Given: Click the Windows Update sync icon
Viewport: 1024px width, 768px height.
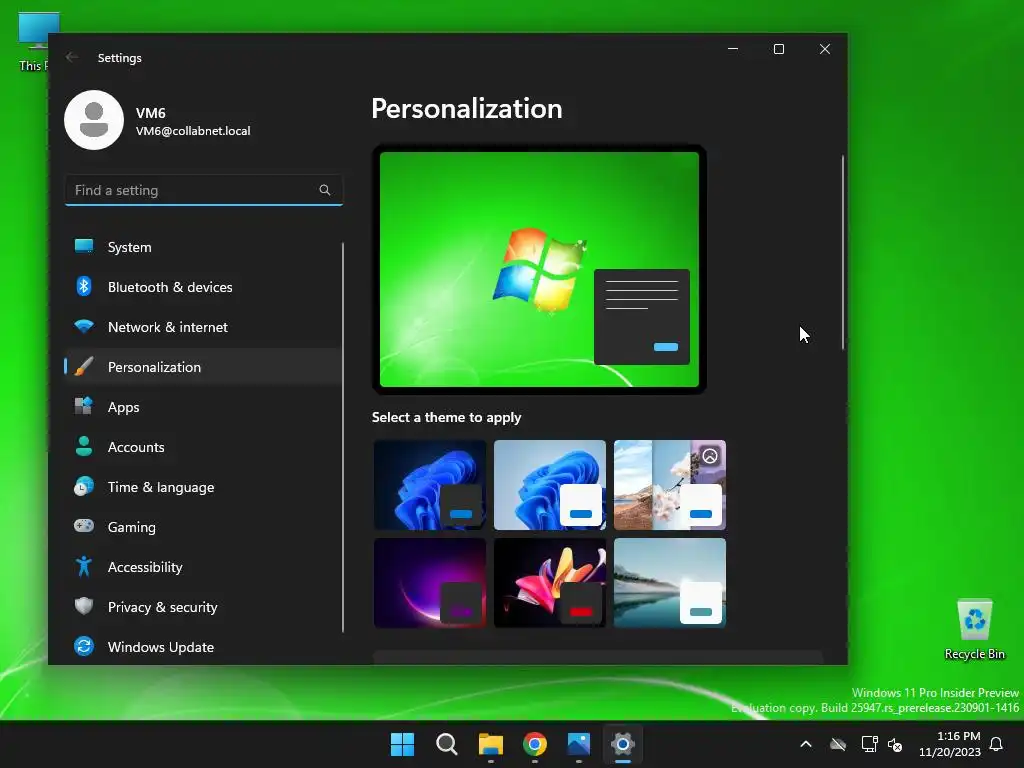Looking at the screenshot, I should [84, 646].
